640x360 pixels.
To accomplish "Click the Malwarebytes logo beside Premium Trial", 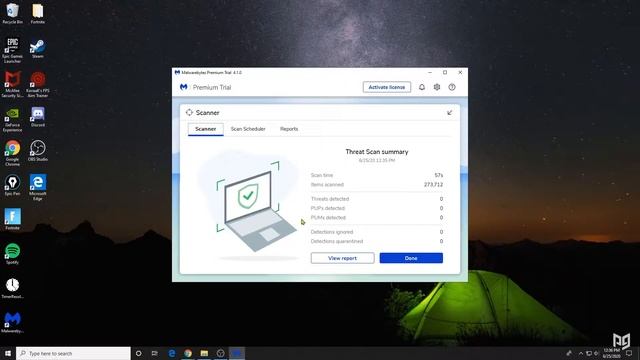I will pyautogui.click(x=184, y=87).
